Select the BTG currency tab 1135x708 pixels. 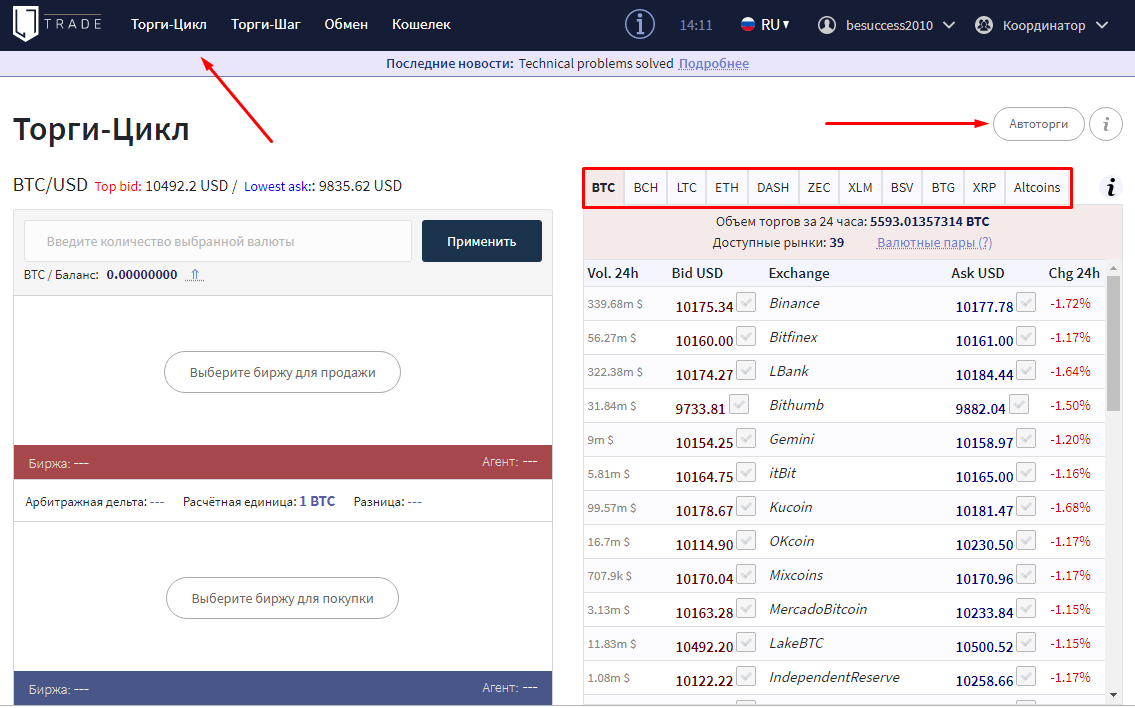(943, 187)
